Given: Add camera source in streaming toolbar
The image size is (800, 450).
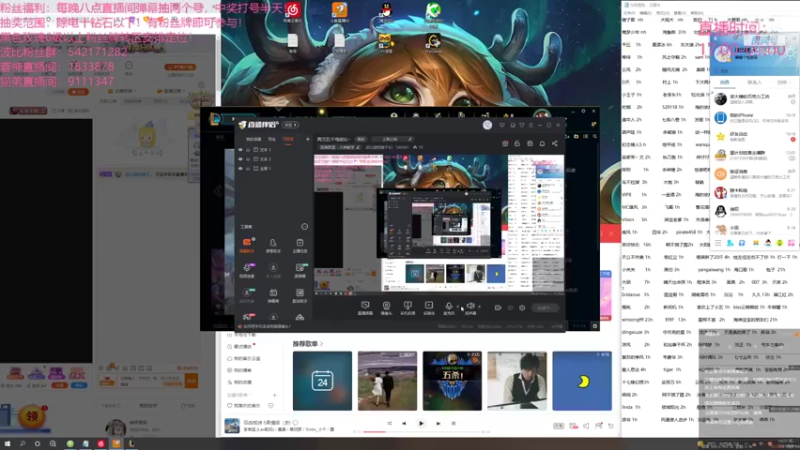Looking at the screenshot, I should tap(386, 308).
